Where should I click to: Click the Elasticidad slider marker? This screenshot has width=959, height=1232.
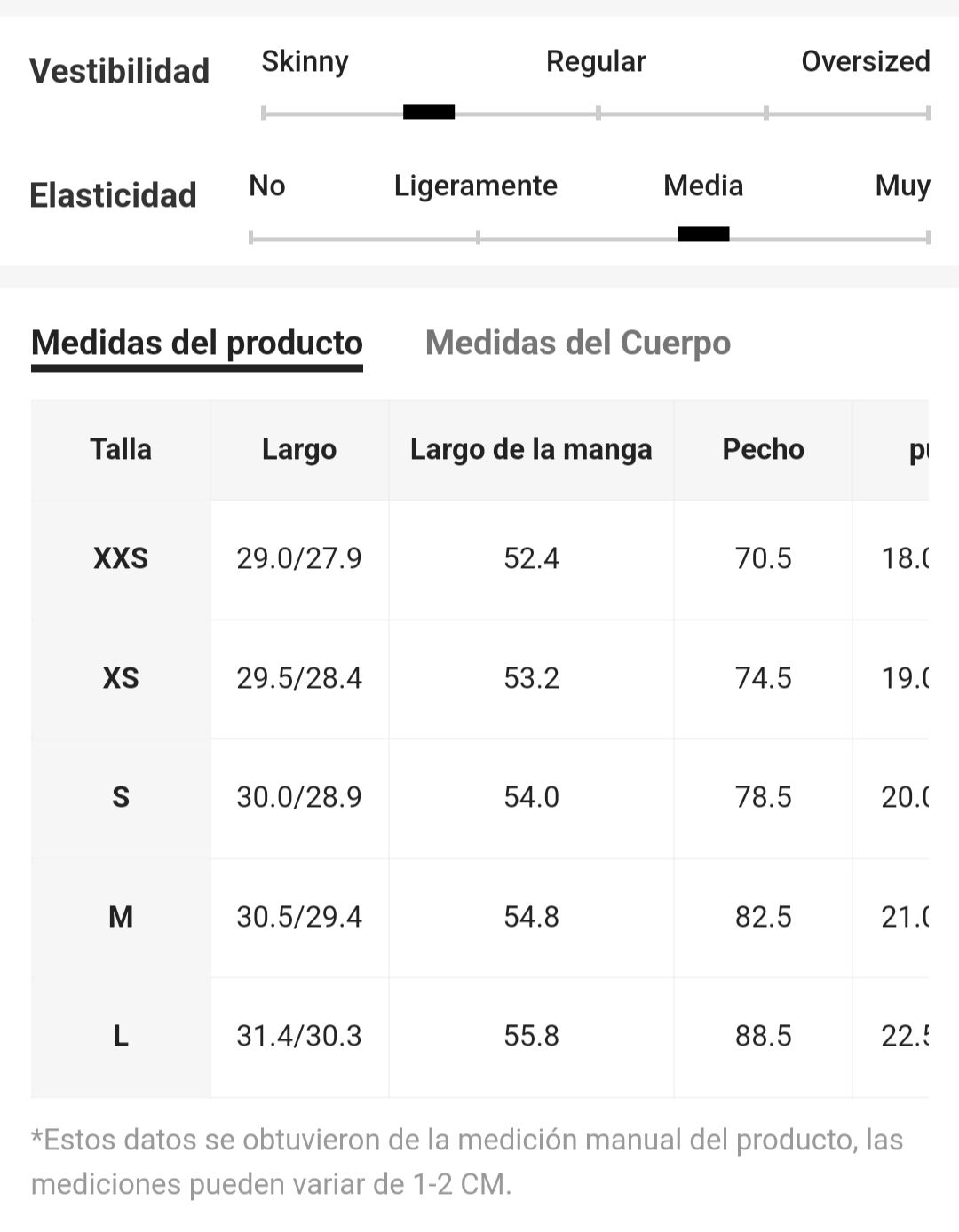703,234
